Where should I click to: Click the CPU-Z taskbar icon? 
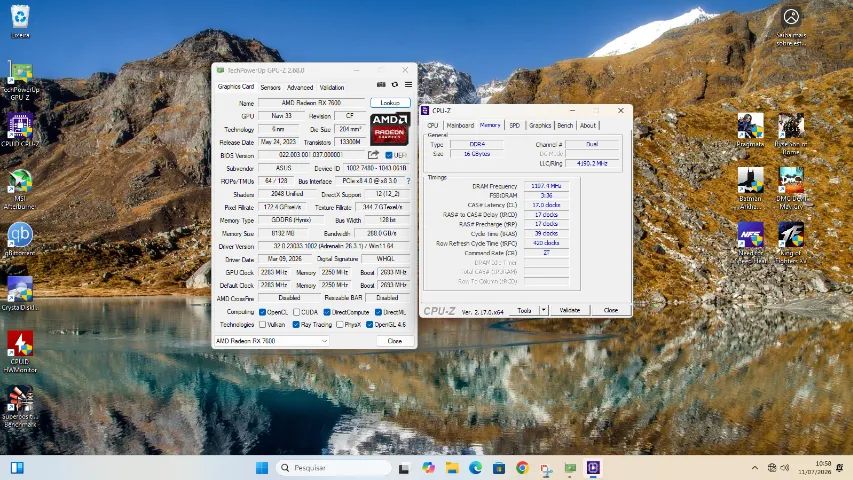coord(593,467)
